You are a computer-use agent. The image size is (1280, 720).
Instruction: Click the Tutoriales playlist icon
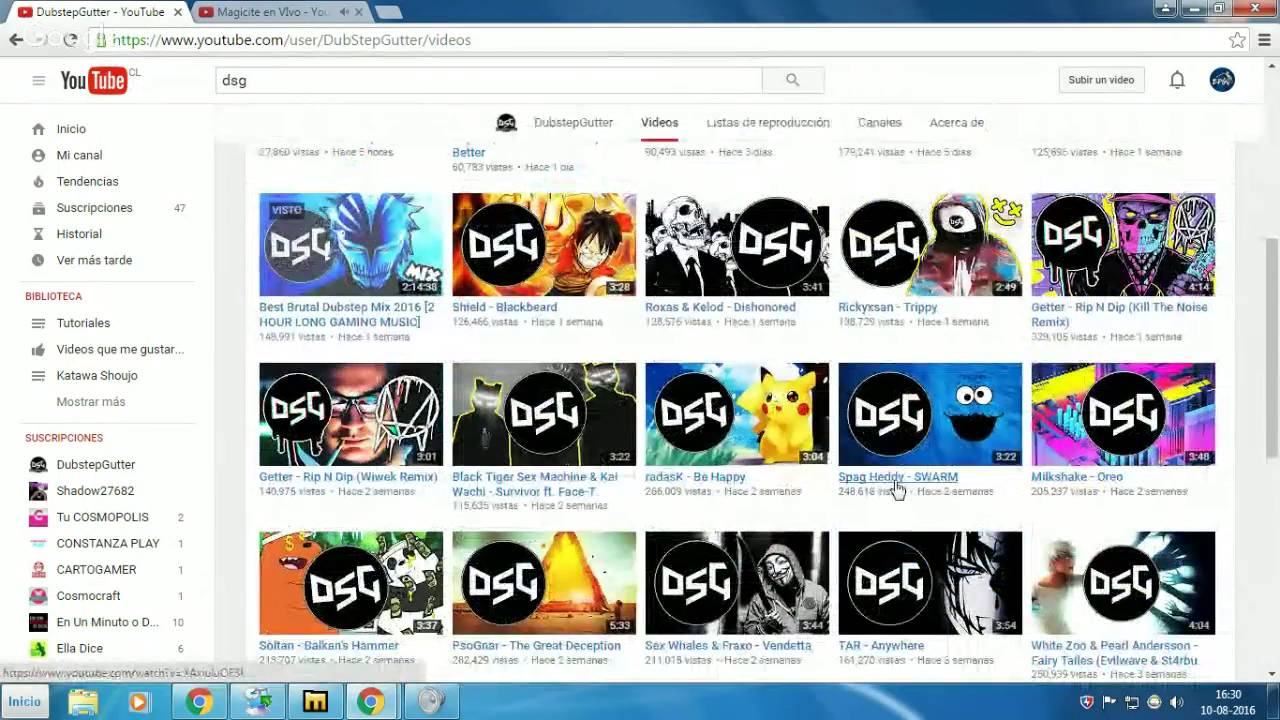[x=38, y=323]
